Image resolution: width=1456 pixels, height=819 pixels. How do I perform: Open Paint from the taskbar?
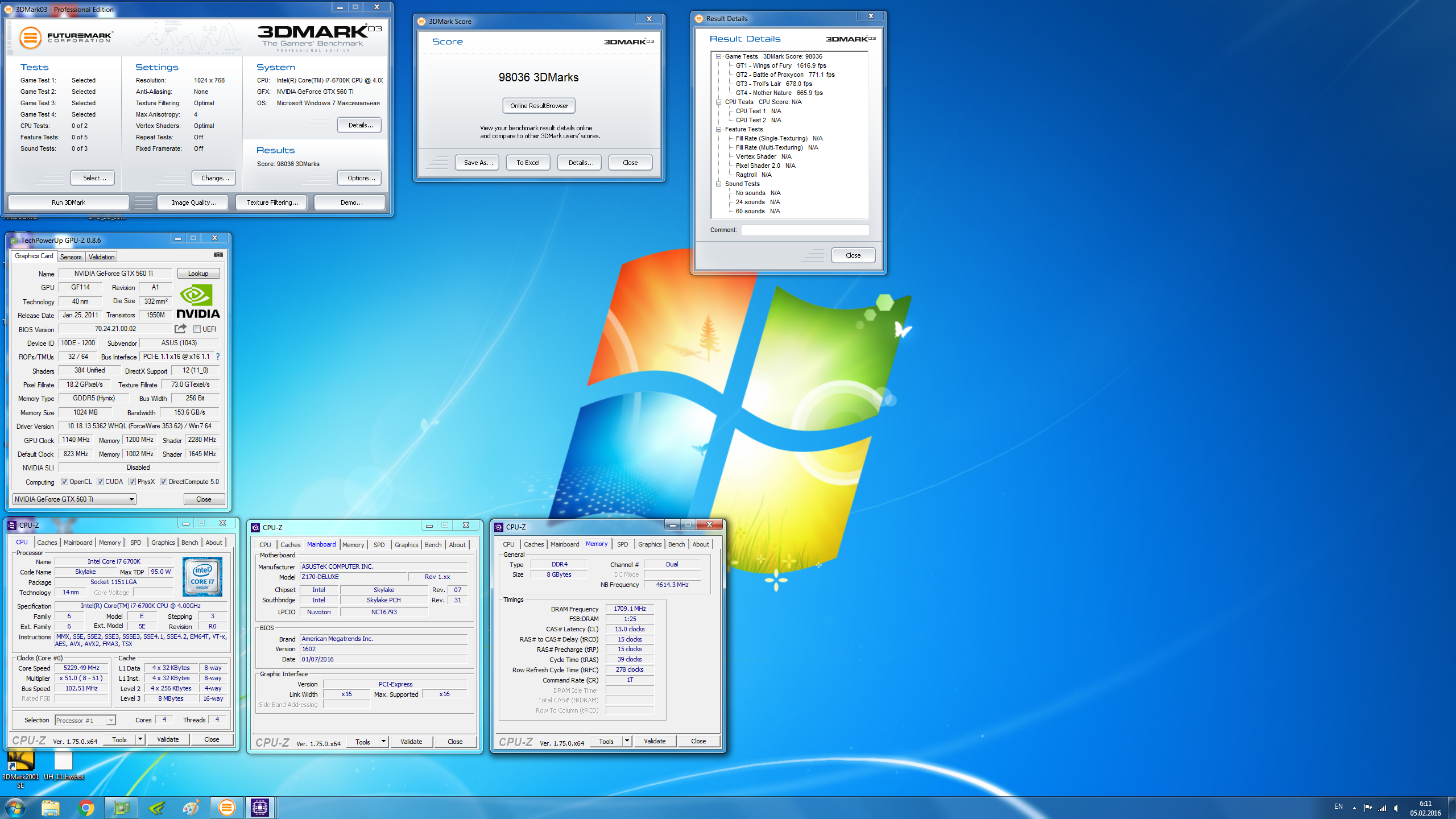pos(192,808)
